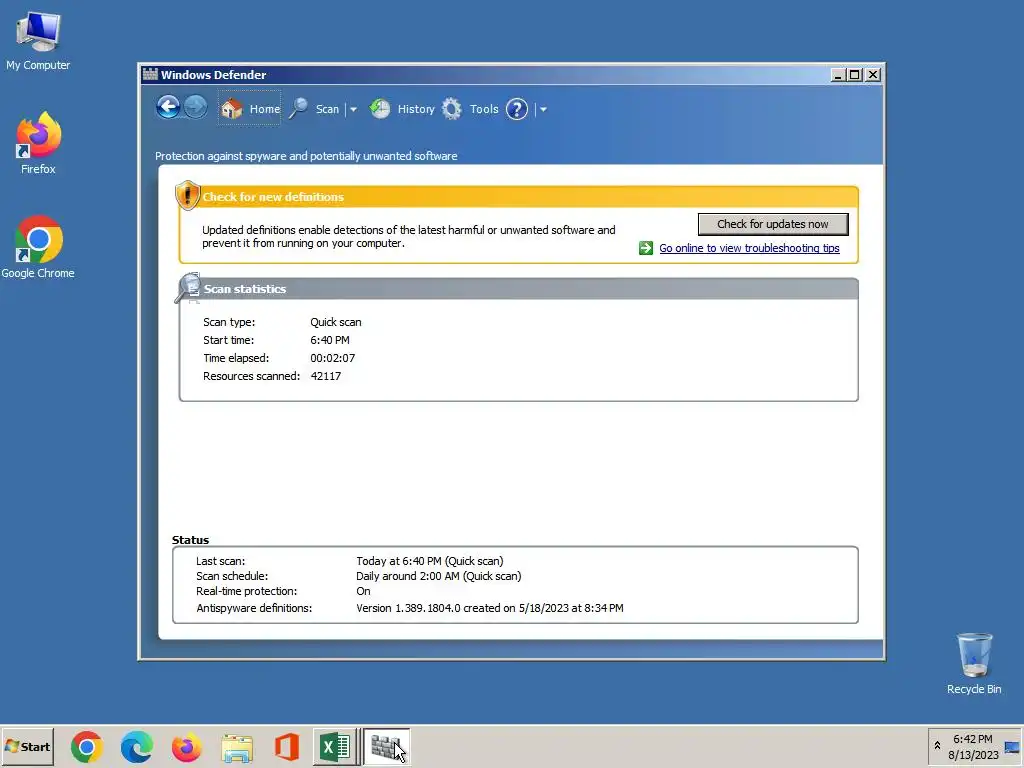Viewport: 1024px width, 768px height.
Task: Launch Microsoft Edge from the taskbar
Action: coord(136,746)
